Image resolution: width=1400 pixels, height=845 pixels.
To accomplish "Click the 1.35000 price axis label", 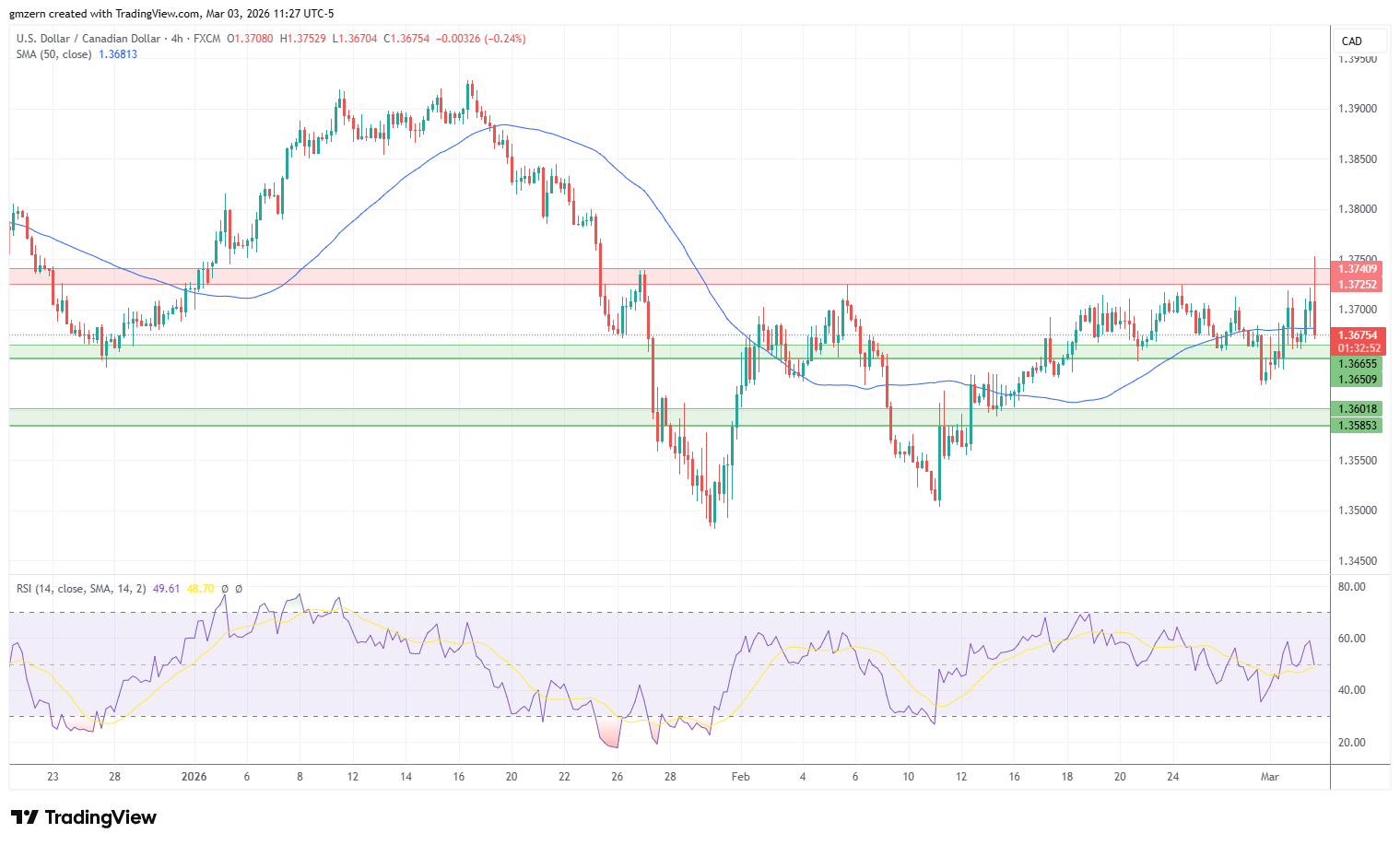I will tap(1357, 511).
